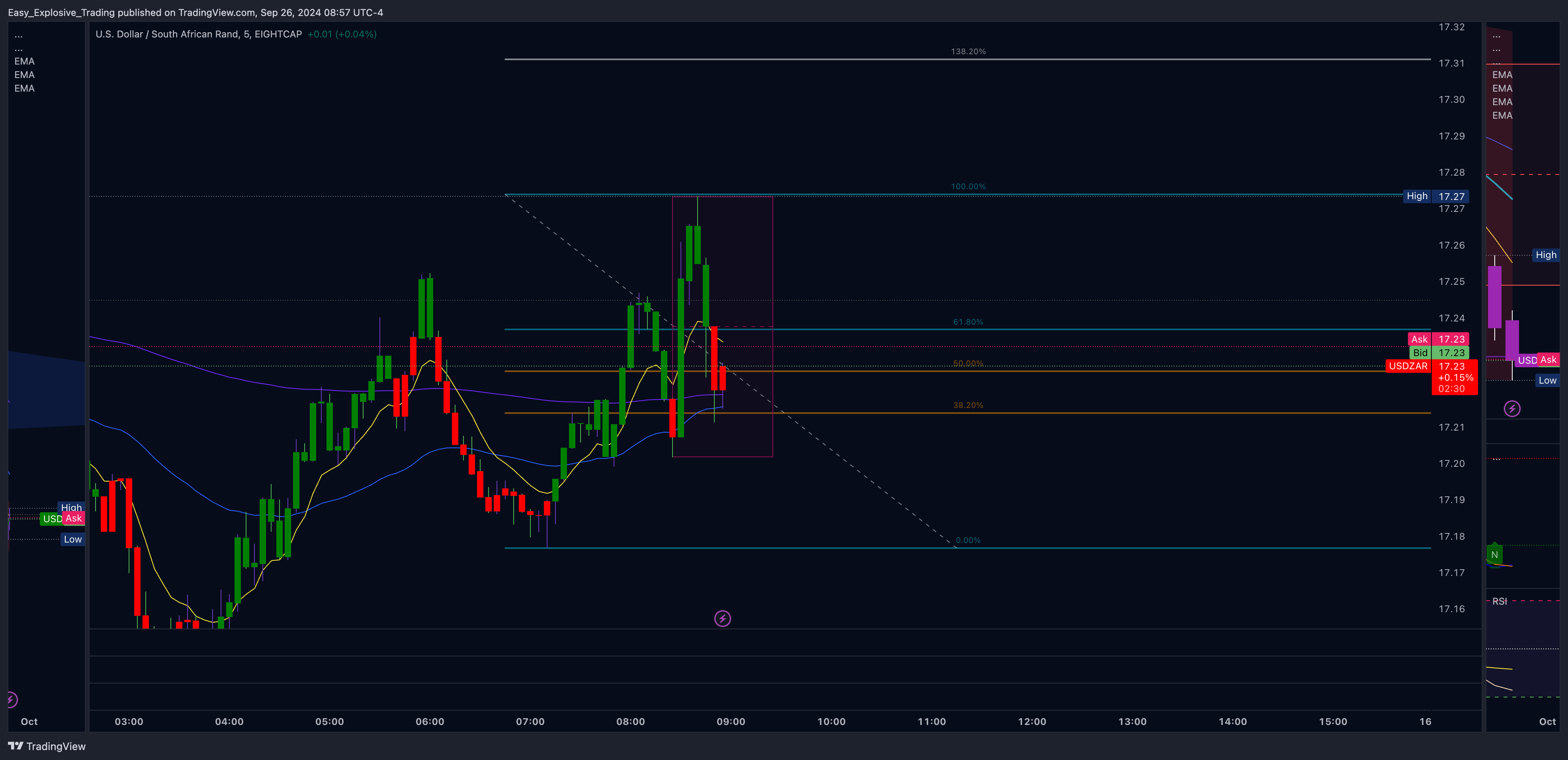The height and width of the screenshot is (760, 1568).
Task: Select the 0.00% Fibonacci level label
Action: click(968, 540)
